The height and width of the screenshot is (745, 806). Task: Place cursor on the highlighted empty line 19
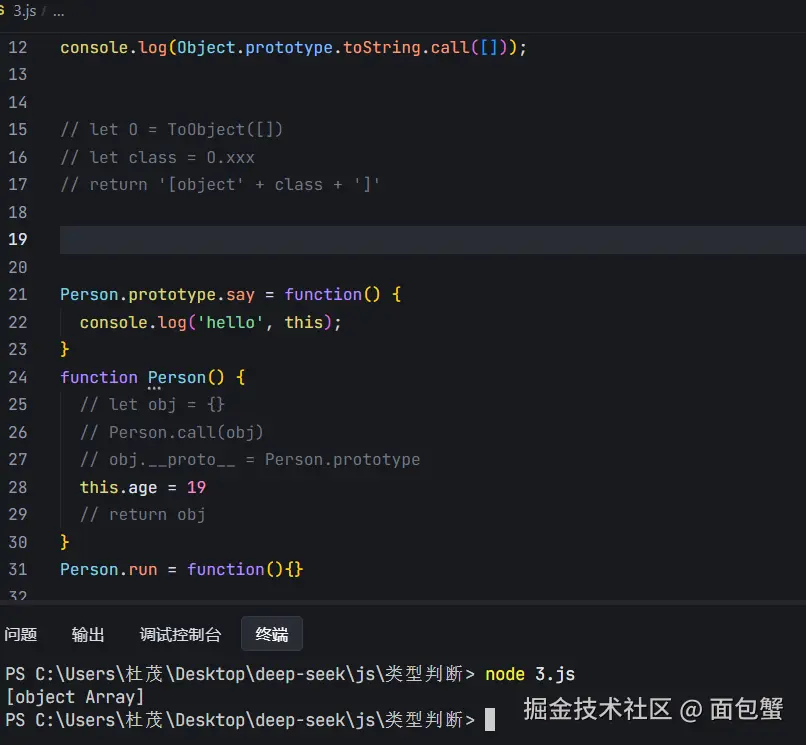(x=400, y=239)
